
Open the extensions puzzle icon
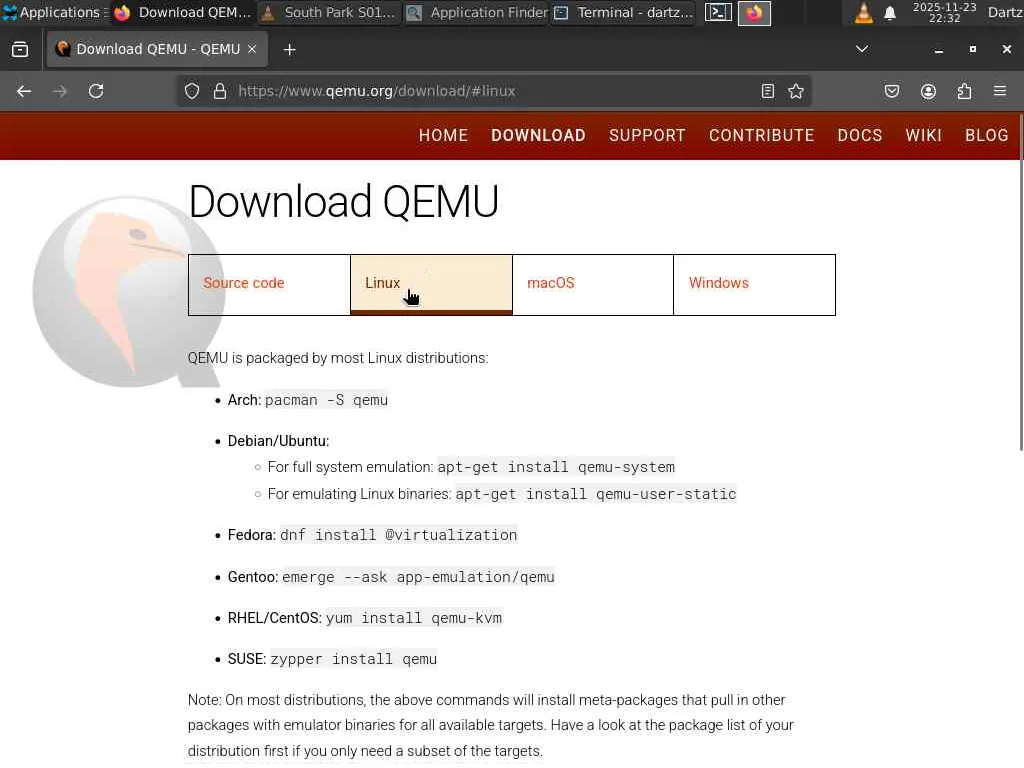[x=964, y=91]
